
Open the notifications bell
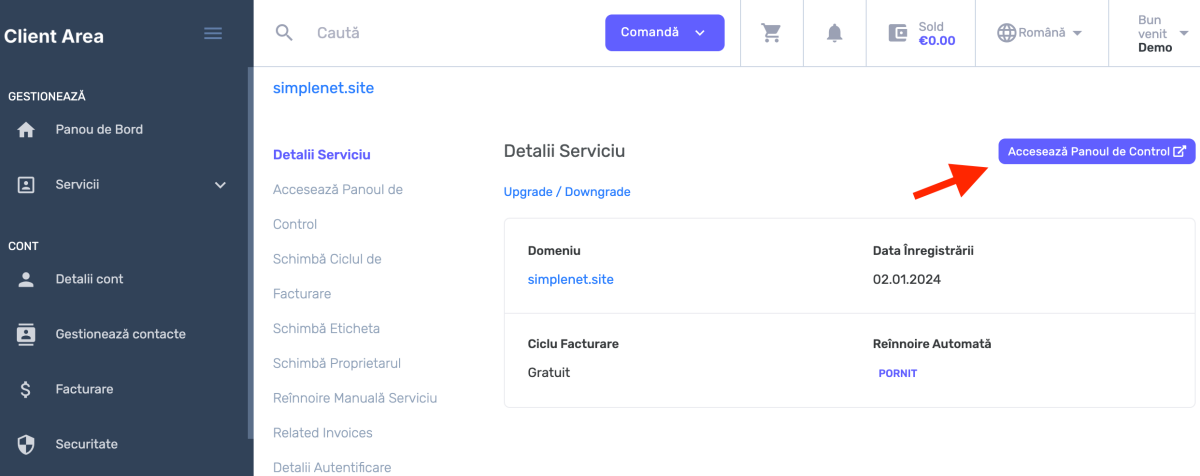pyautogui.click(x=834, y=33)
